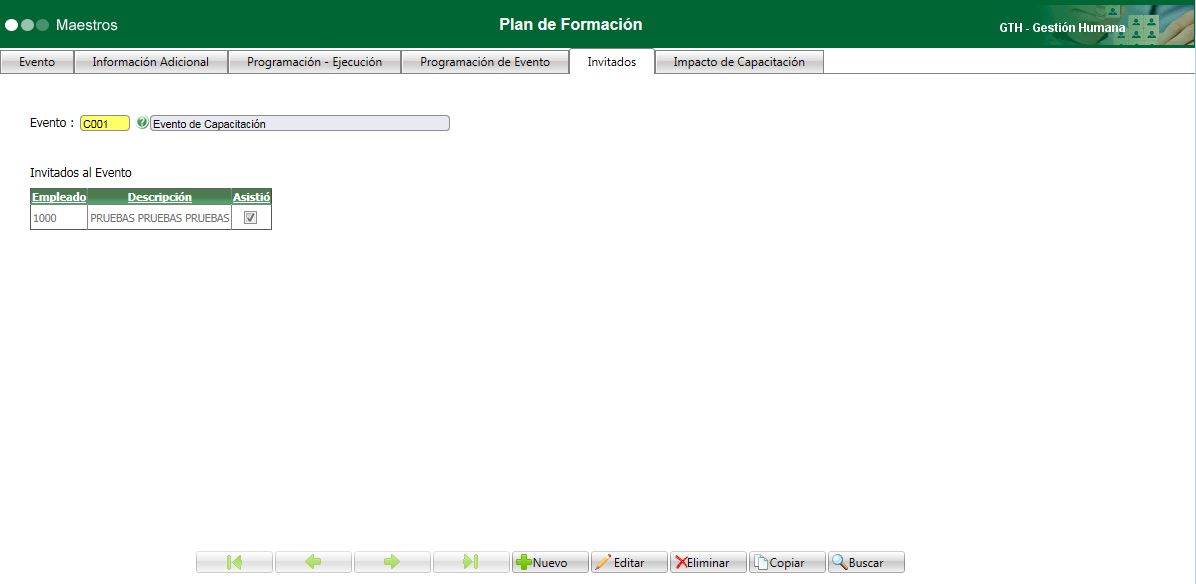
Task: Jump to the last record arrow
Action: [x=471, y=563]
